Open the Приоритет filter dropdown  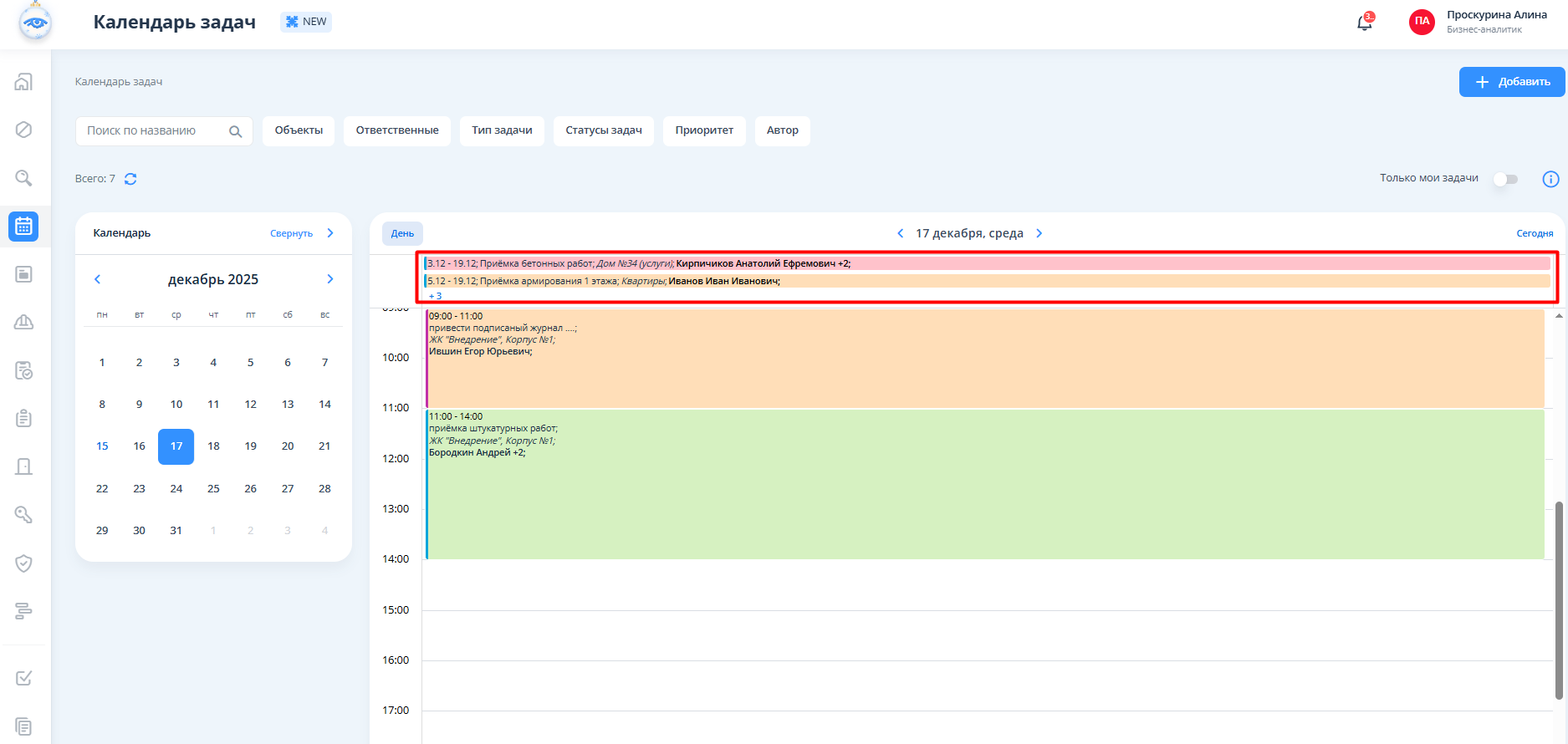[704, 130]
